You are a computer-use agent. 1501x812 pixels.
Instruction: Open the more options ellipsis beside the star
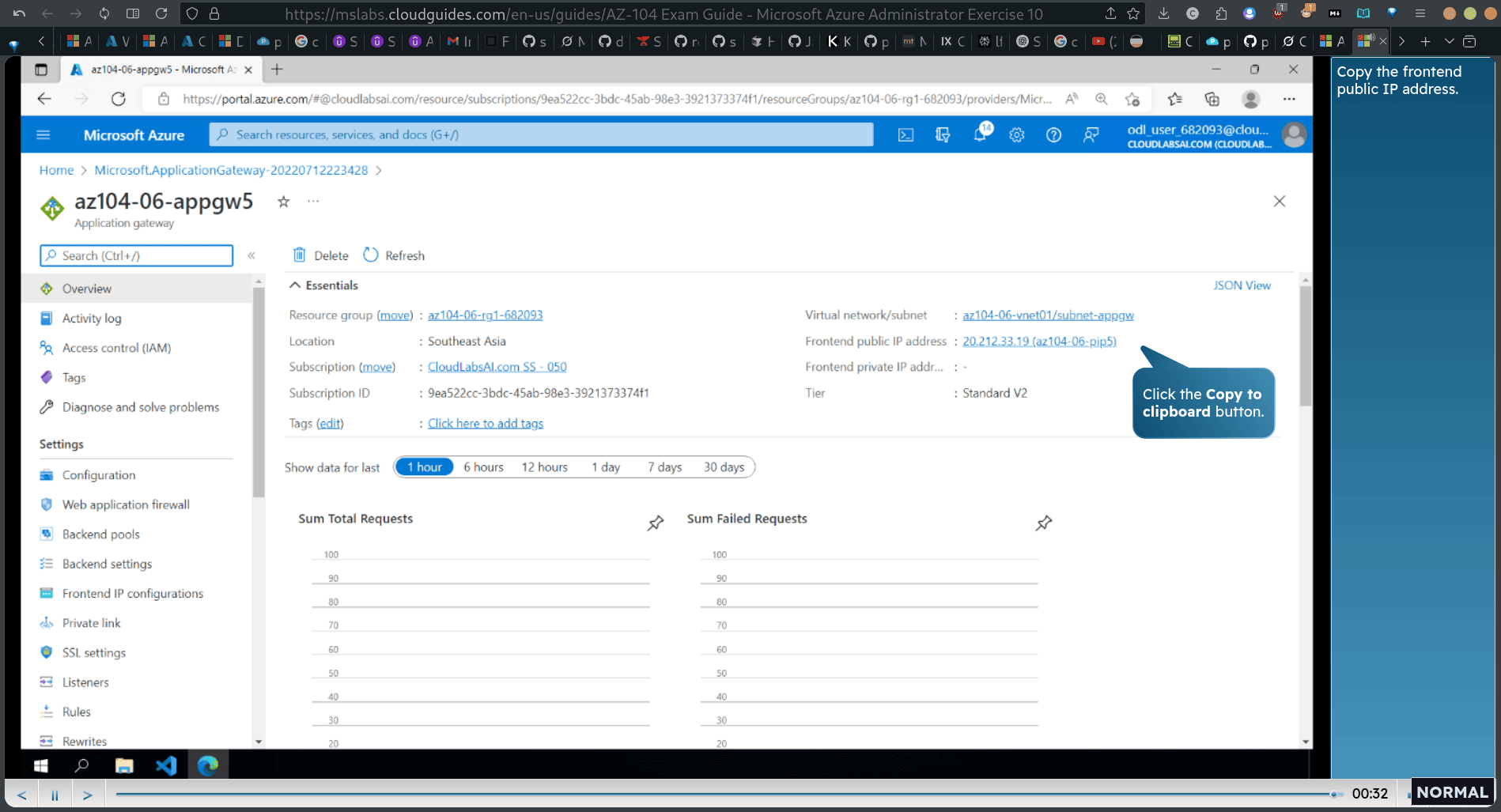(313, 202)
